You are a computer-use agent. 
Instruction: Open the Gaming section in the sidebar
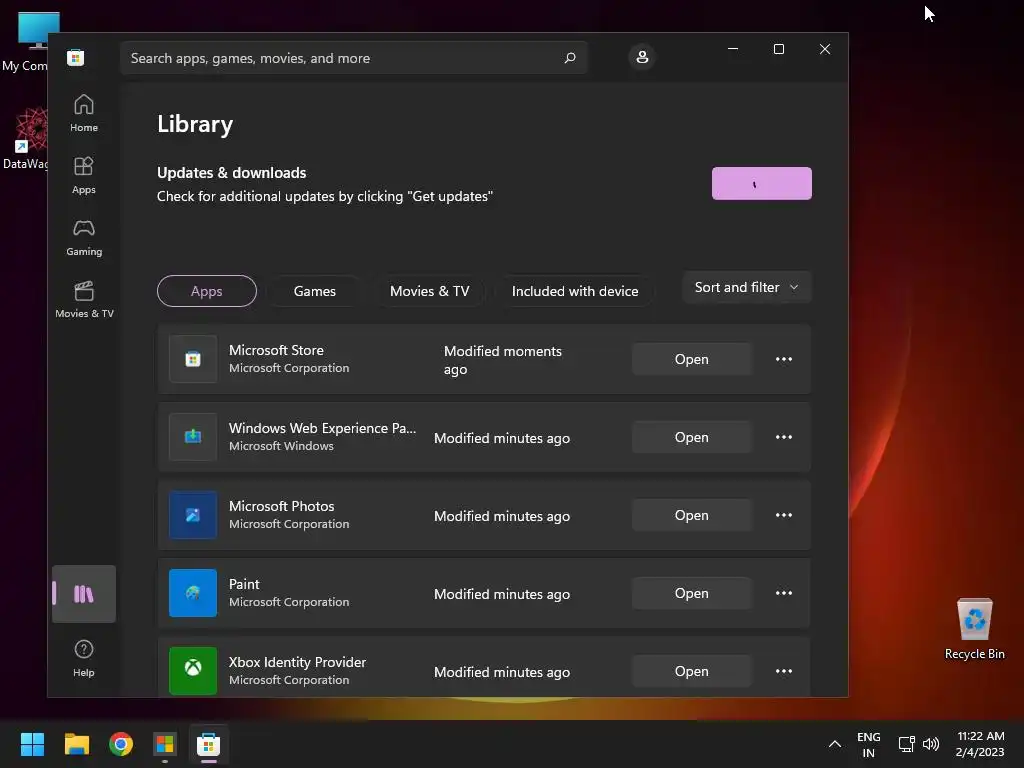[84, 237]
